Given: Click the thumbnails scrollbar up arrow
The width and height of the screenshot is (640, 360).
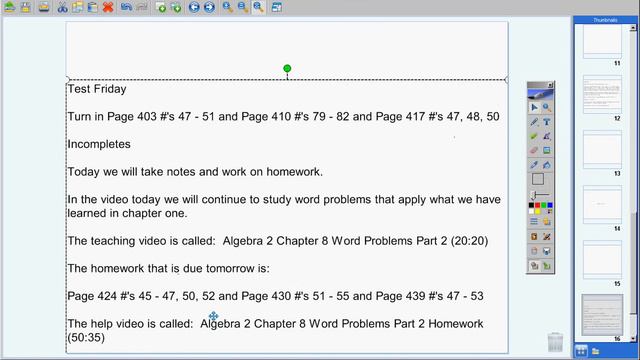Looking at the screenshot, I should [633, 28].
